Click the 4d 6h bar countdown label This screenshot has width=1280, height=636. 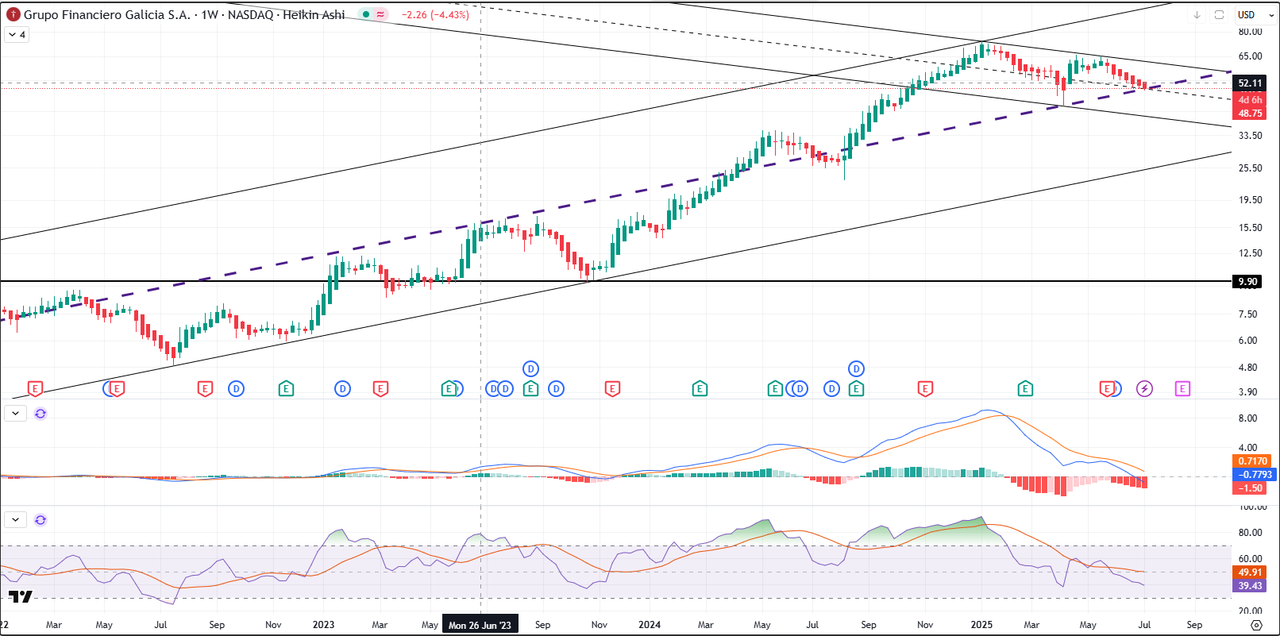point(1251,100)
